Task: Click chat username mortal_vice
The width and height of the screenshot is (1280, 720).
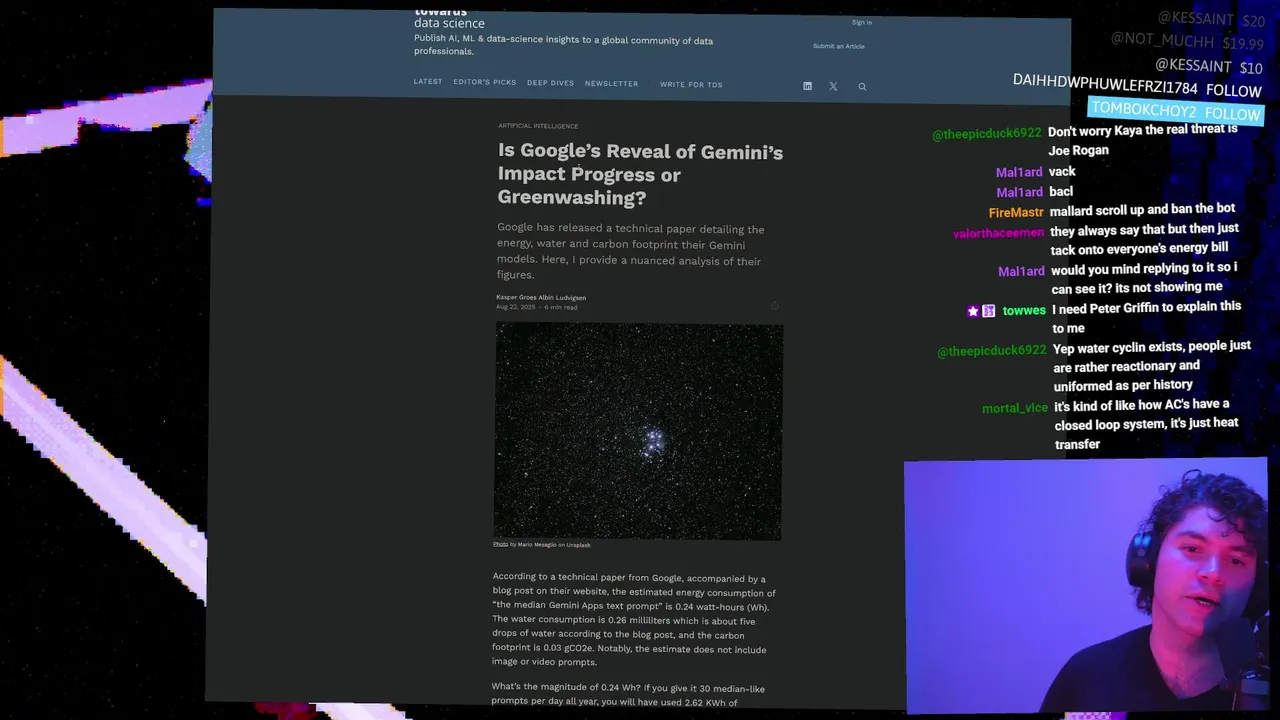Action: click(1015, 408)
